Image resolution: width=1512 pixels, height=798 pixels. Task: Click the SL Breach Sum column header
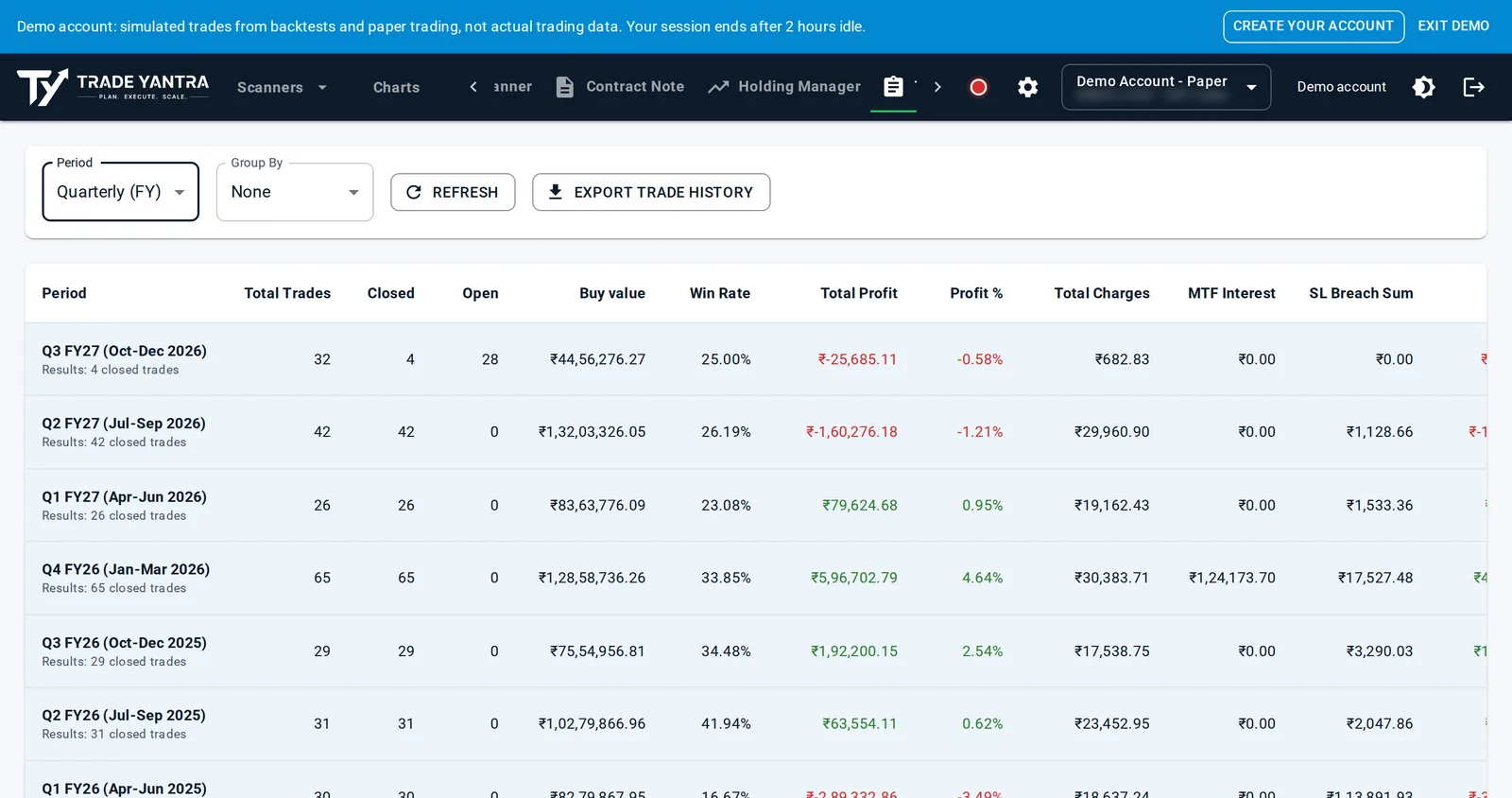click(x=1361, y=293)
